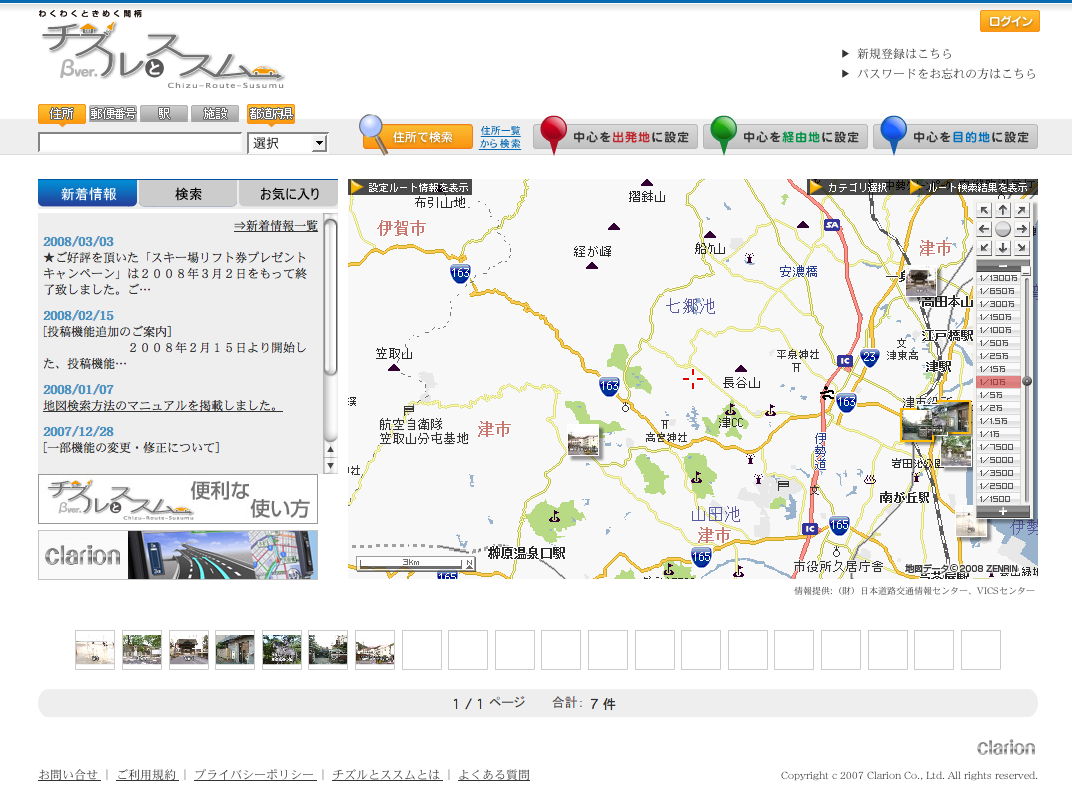Select the 1/1万 map scale
The height and width of the screenshot is (793, 1072).
click(998, 434)
